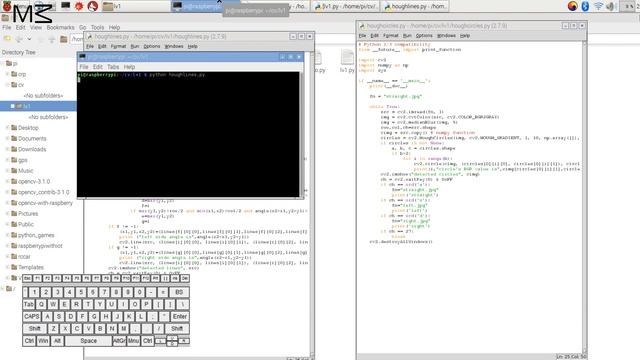Open the Wi-Fi network tray icon
Screen dimensions: 640x360
(598, 6)
